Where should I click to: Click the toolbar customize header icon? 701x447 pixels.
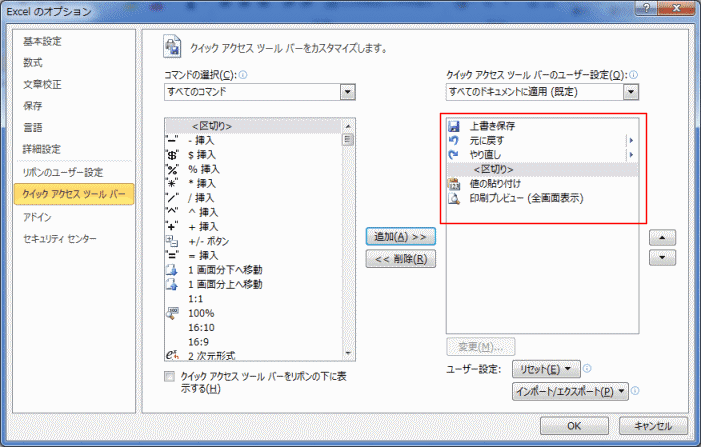pos(172,46)
